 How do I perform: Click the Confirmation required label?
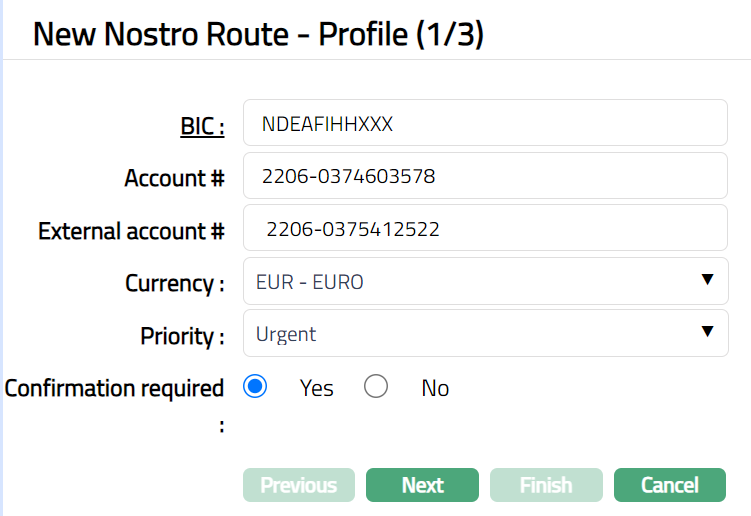(114, 388)
